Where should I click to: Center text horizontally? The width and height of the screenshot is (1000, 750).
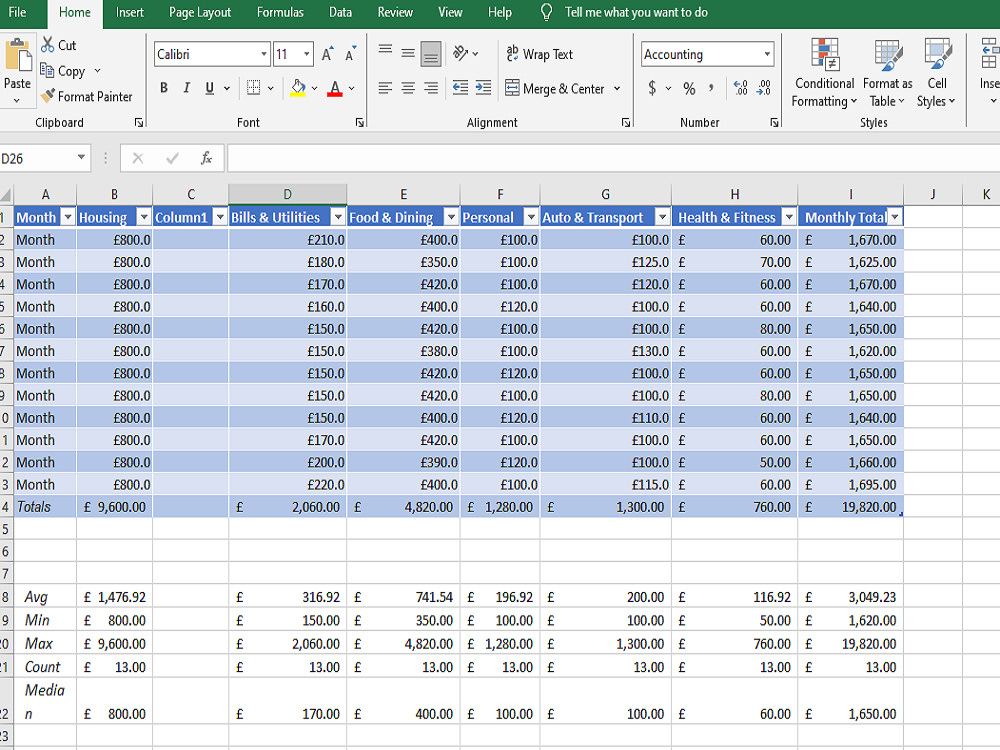coord(408,88)
